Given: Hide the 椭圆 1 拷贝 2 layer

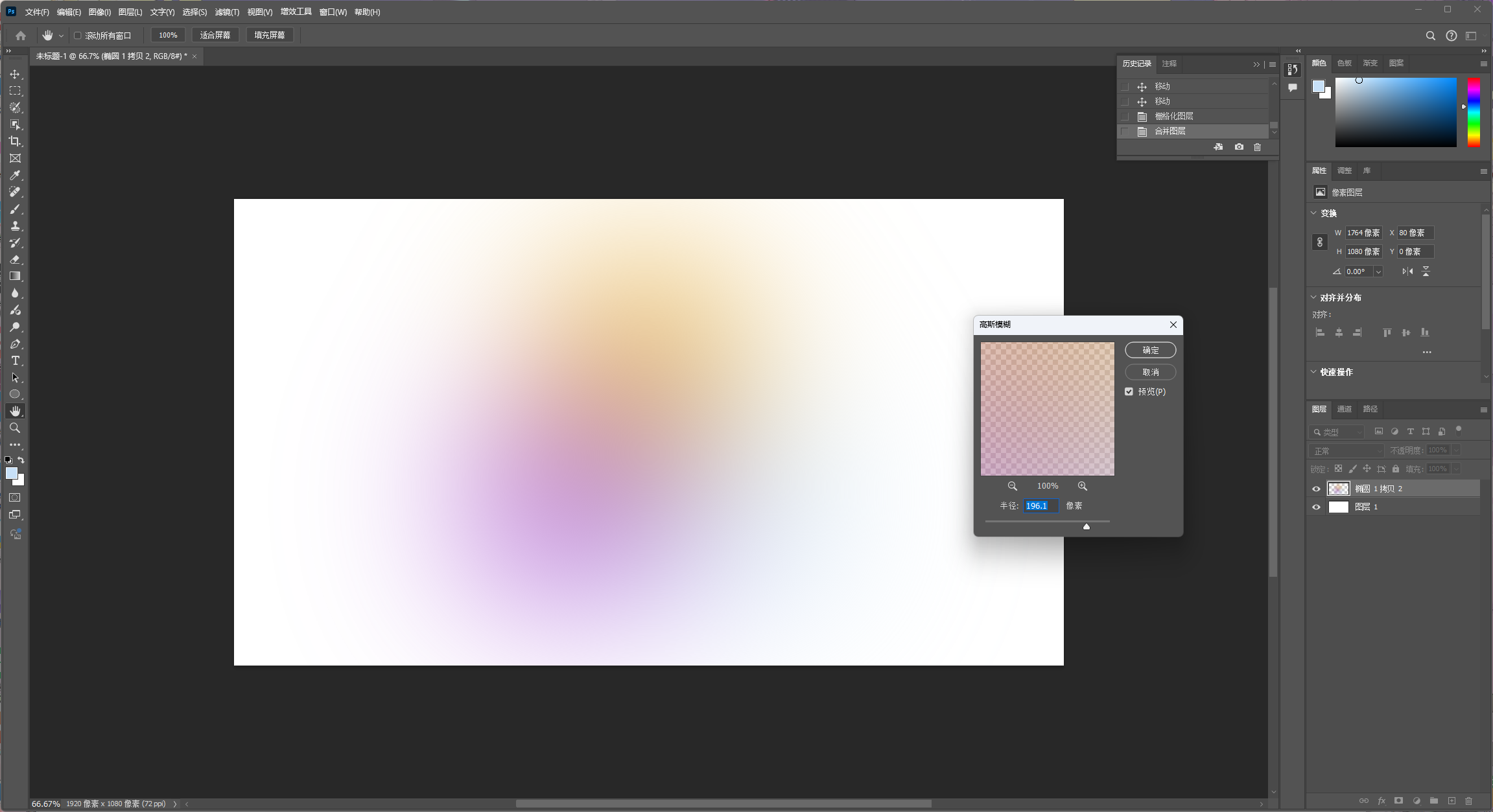Looking at the screenshot, I should pyautogui.click(x=1316, y=489).
